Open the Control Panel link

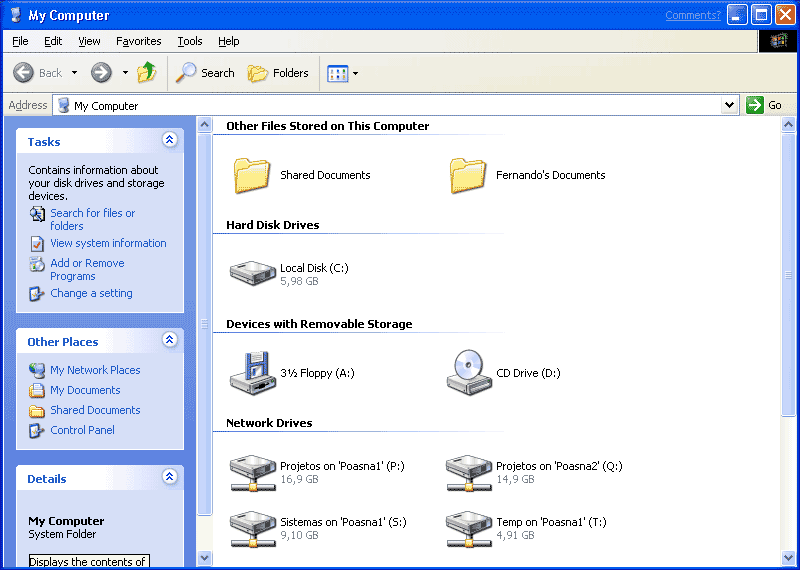[x=82, y=430]
